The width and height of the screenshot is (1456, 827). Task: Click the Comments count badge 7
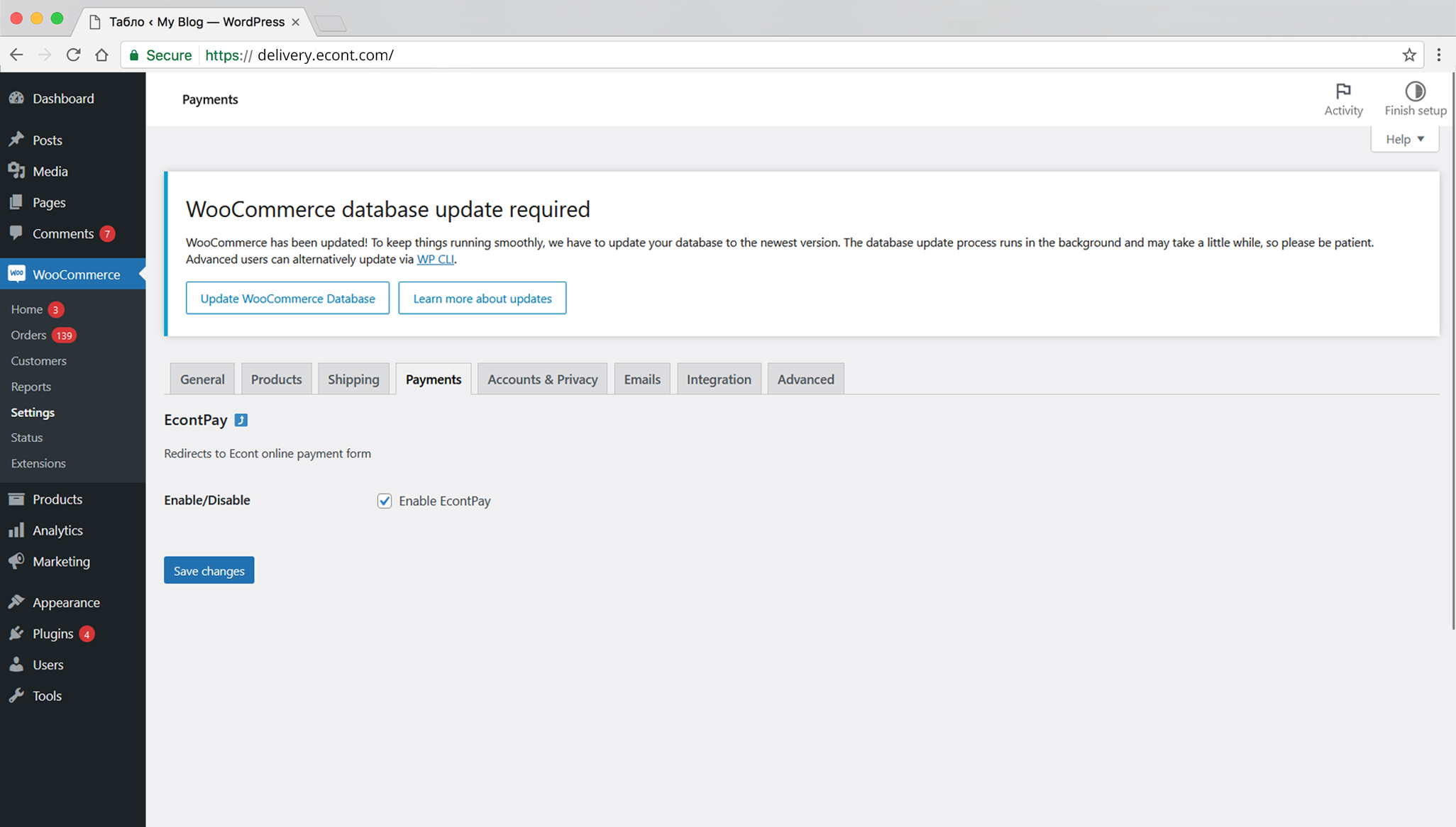[x=107, y=233]
